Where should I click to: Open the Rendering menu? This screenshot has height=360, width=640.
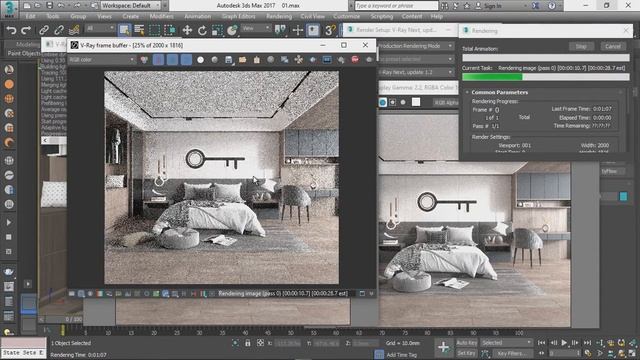click(x=279, y=16)
